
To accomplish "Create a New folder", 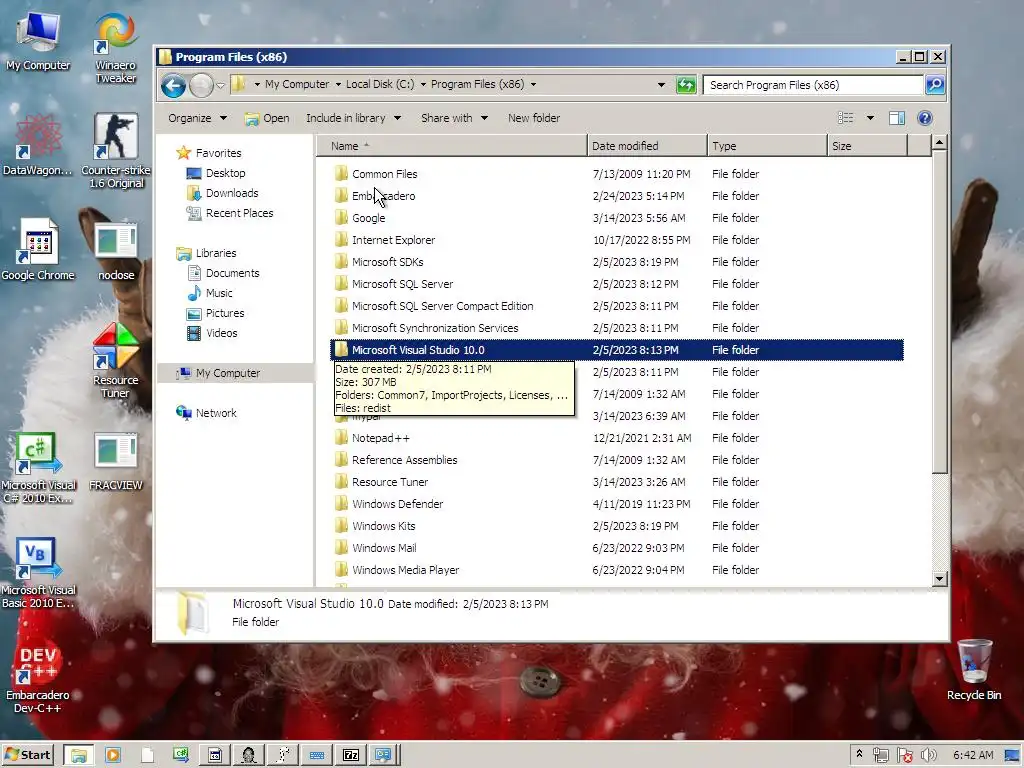I will (x=534, y=118).
